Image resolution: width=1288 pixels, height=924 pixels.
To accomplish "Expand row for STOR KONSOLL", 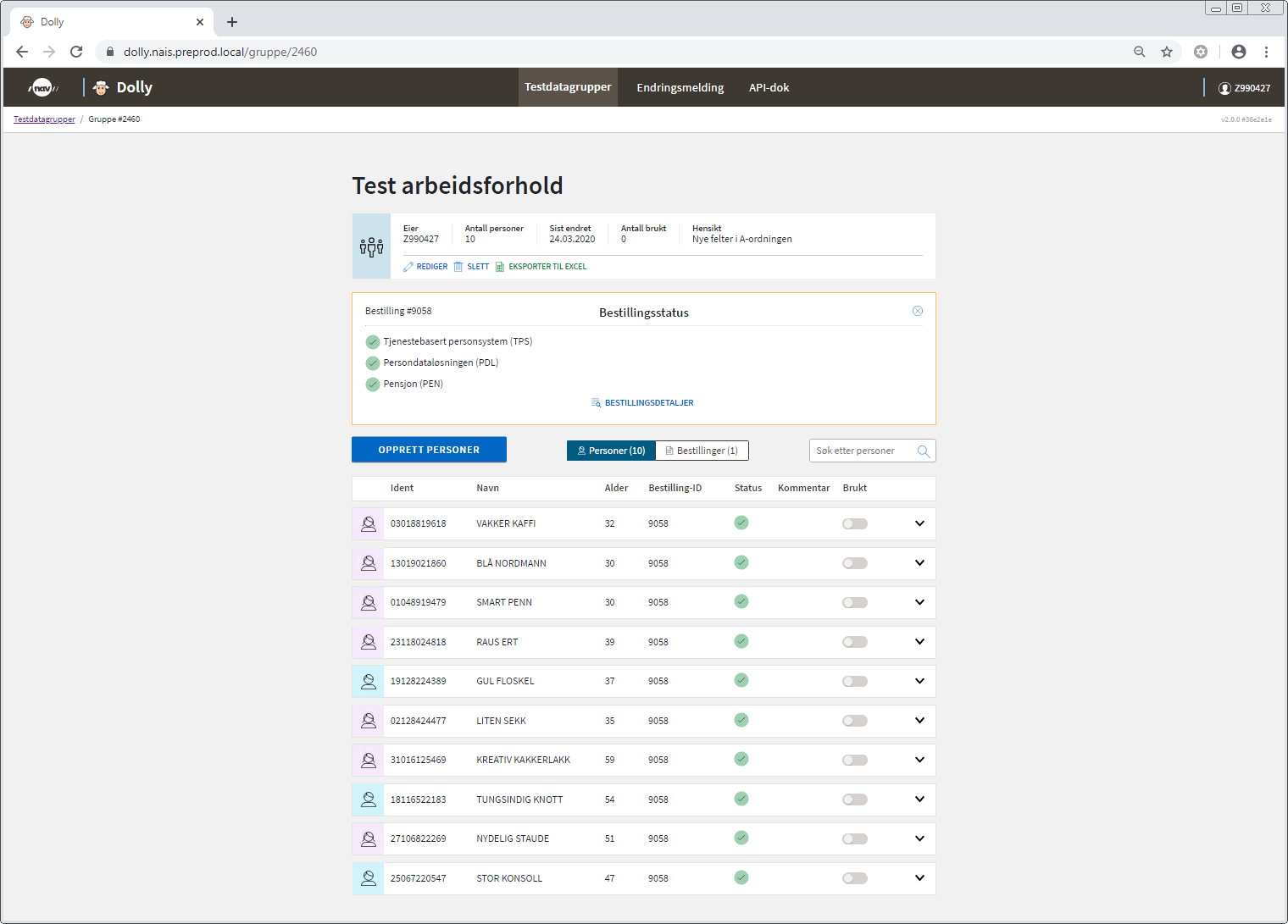I will pos(919,878).
